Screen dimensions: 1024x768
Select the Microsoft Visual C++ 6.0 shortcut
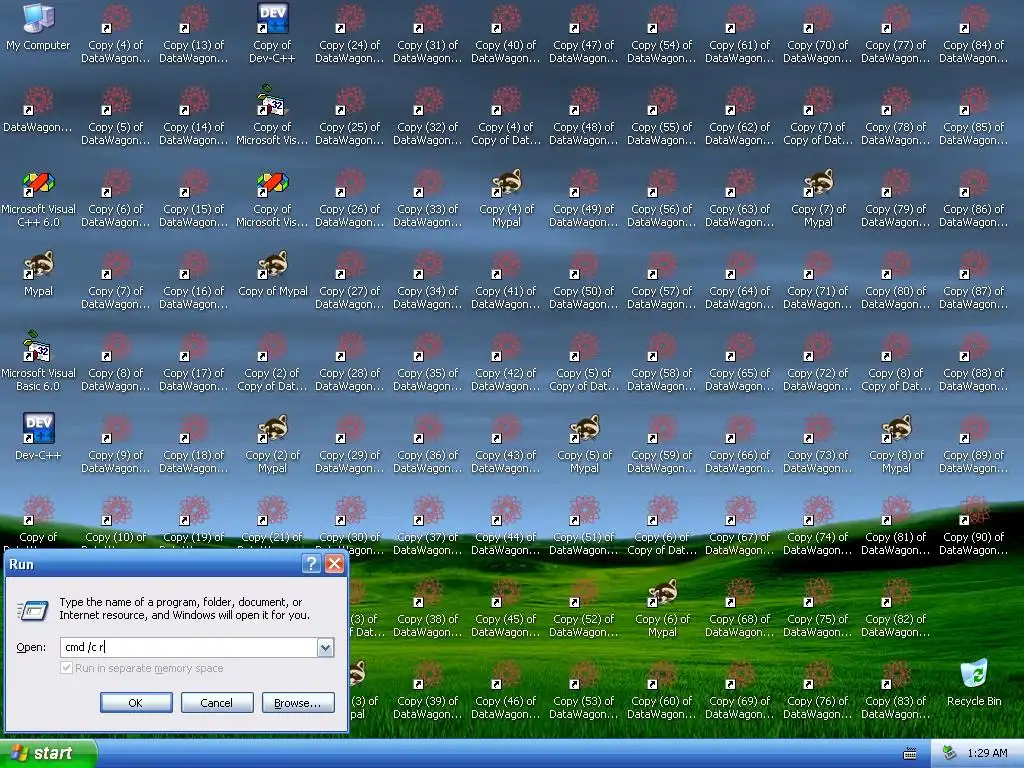tap(38, 199)
